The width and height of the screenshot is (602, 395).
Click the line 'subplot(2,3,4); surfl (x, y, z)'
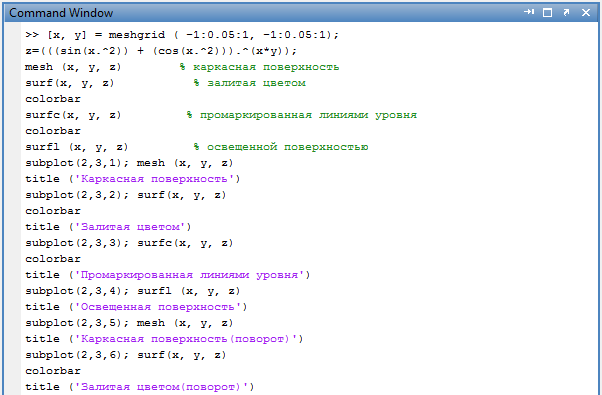click(x=132, y=291)
